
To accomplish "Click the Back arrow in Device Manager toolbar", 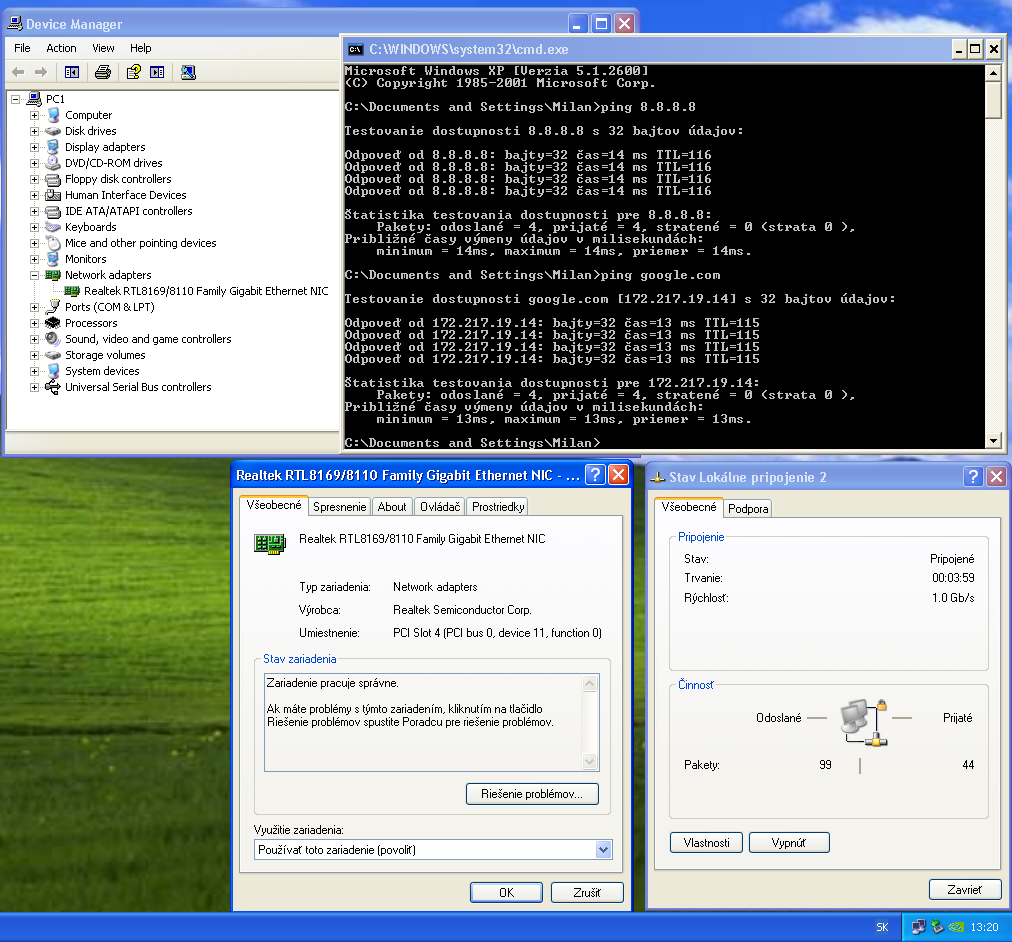I will [x=19, y=72].
